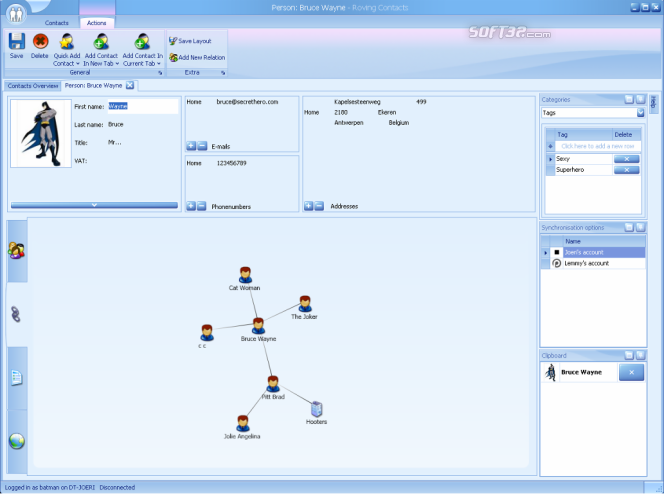Expand the Joeri's account row indicator
This screenshot has width=664, height=494.
pyautogui.click(x=545, y=252)
